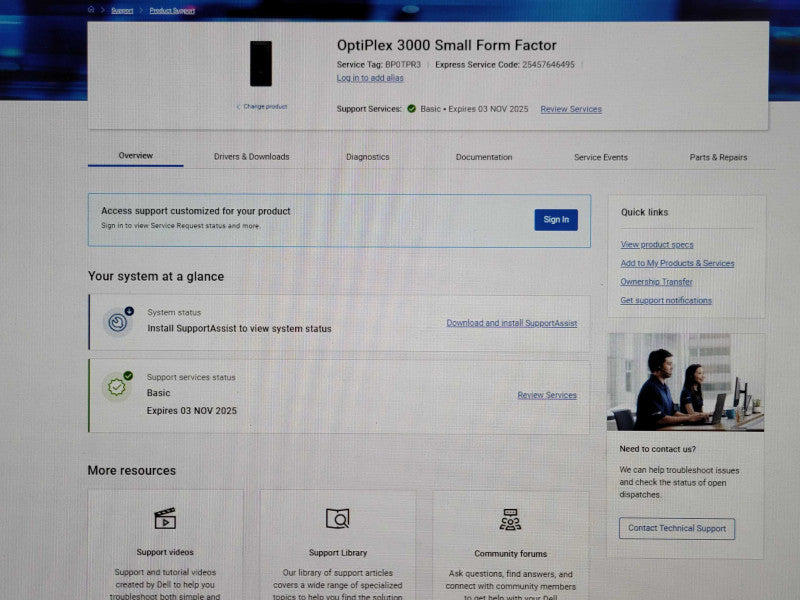Go to the Documentation tab
Screen dimensions: 800x600
pyautogui.click(x=484, y=157)
